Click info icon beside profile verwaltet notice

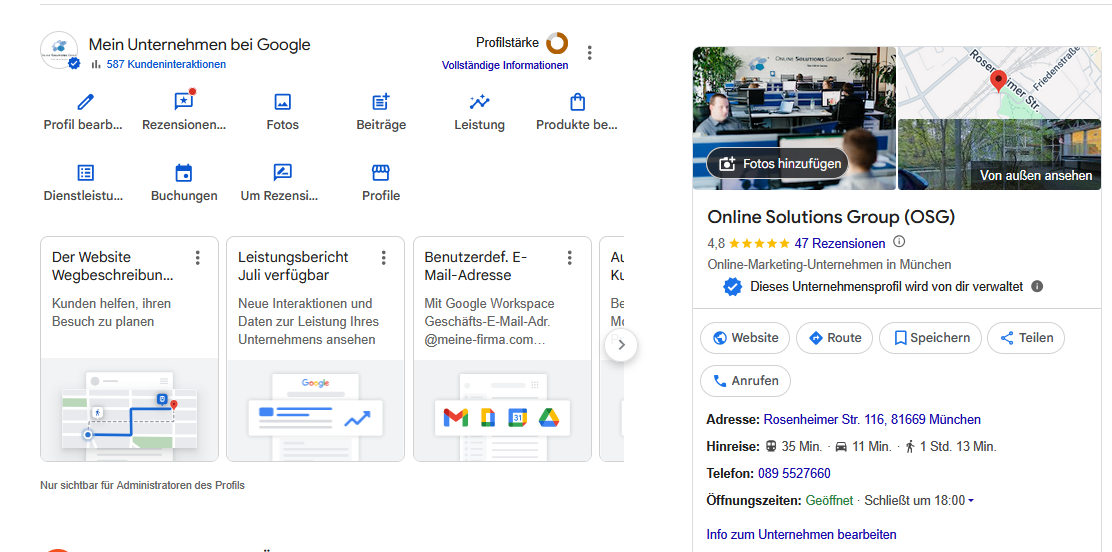(x=1037, y=287)
